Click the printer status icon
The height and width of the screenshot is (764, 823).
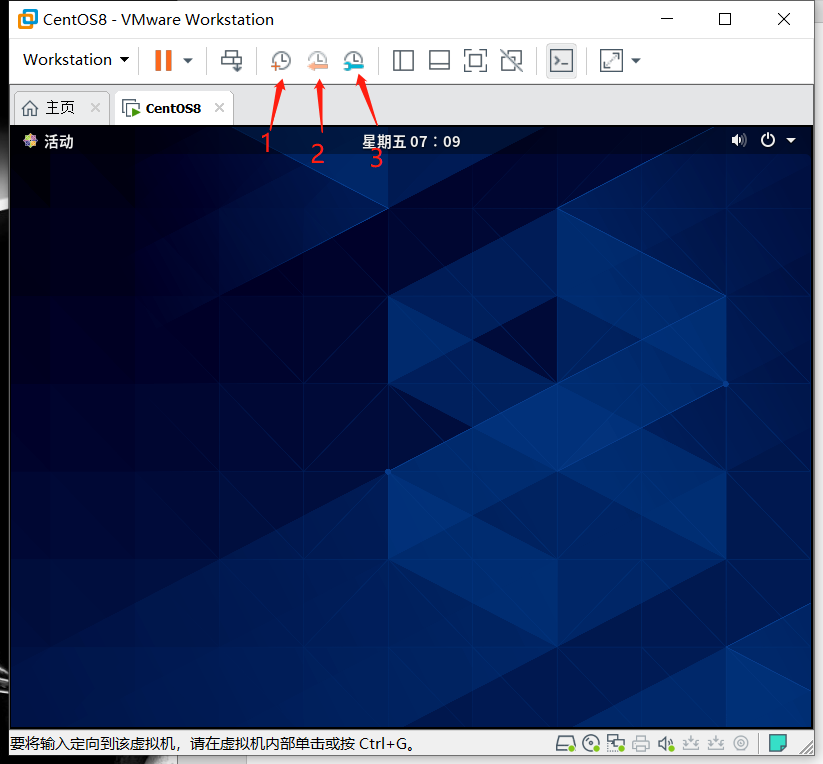click(640, 743)
